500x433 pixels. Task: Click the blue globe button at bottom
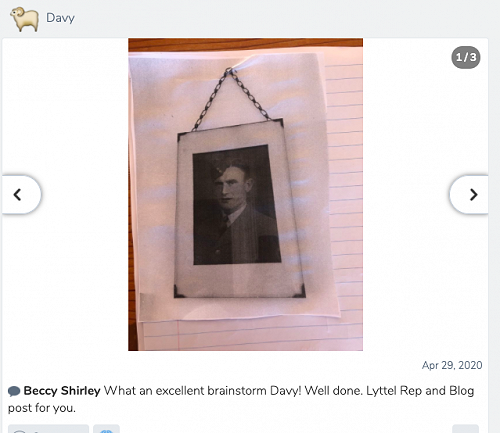[106, 429]
